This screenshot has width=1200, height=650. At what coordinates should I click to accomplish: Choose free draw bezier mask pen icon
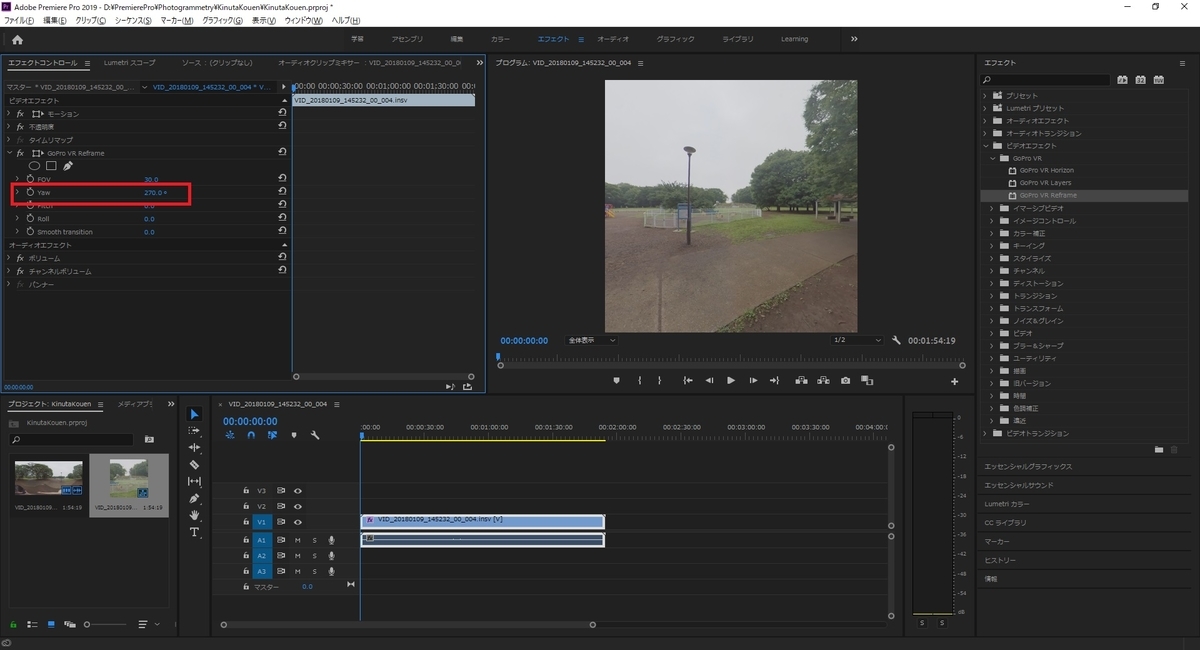tap(68, 166)
